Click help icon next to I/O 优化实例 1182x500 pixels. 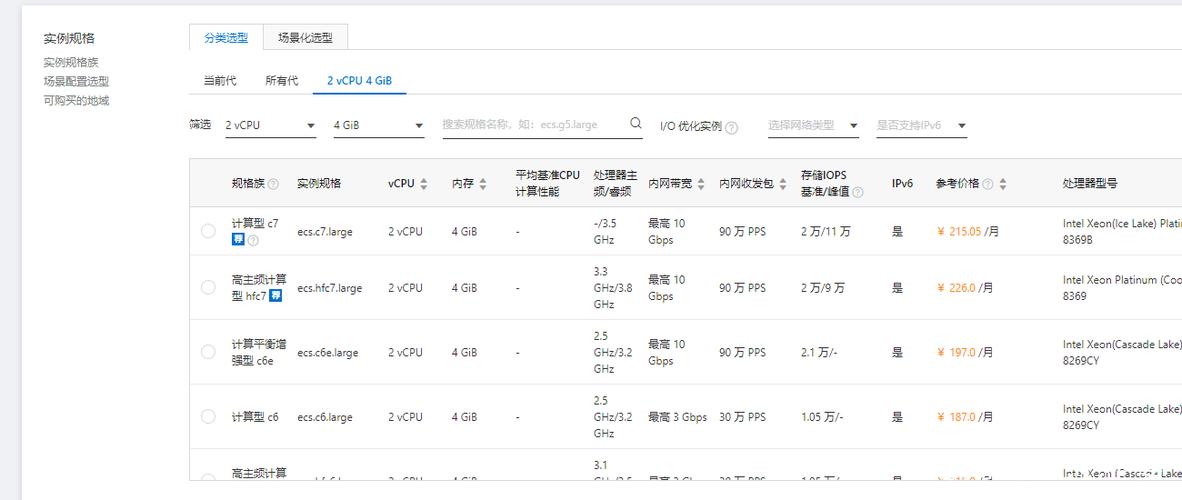click(x=731, y=127)
